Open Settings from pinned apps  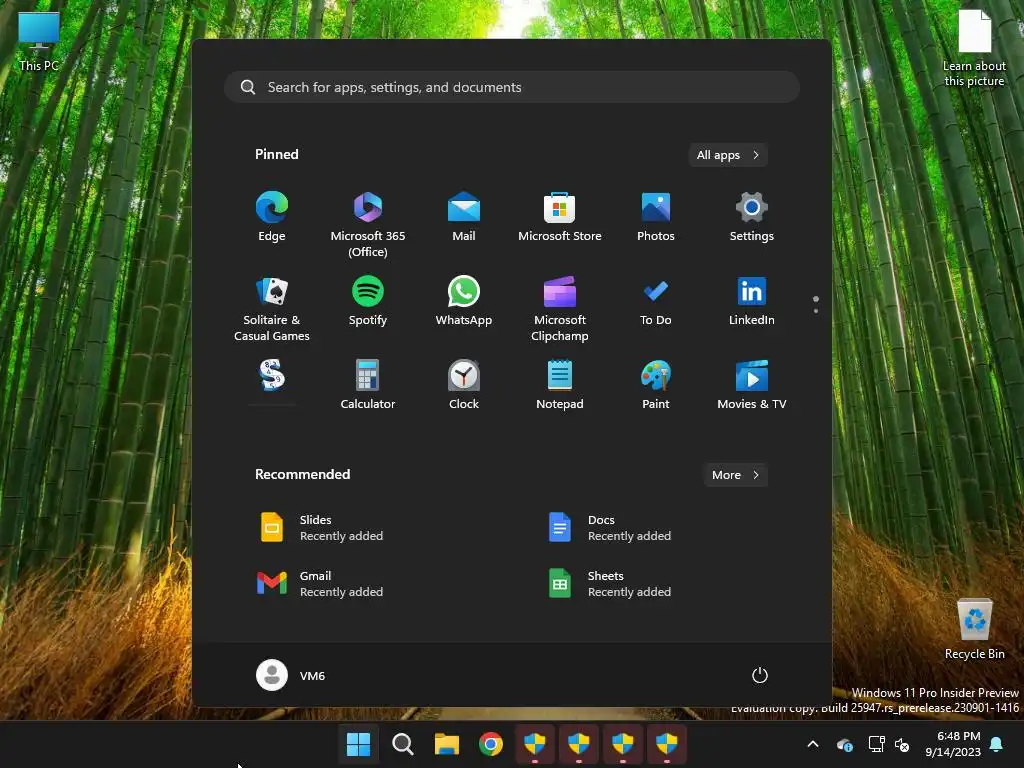(752, 217)
